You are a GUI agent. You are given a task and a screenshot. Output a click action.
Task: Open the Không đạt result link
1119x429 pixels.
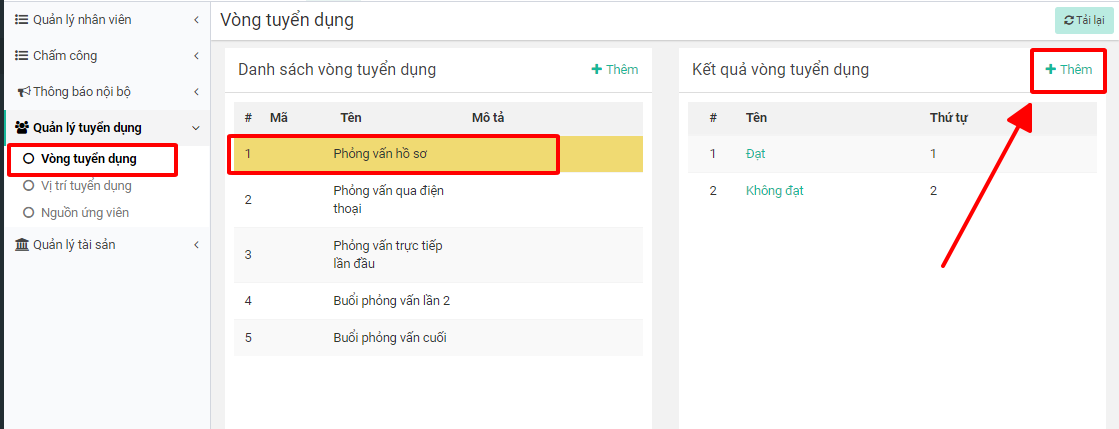coord(774,191)
